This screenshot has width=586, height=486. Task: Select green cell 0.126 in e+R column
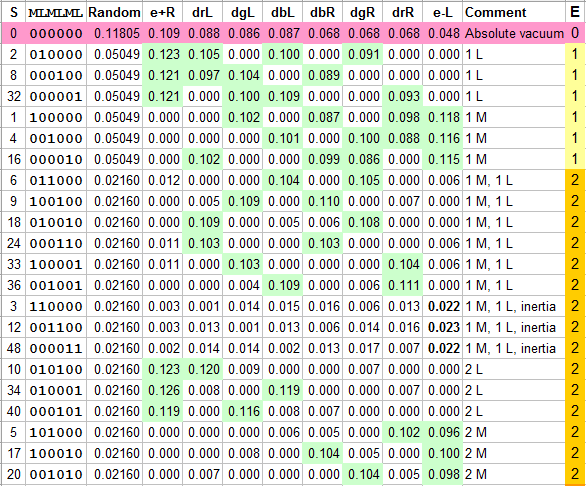163,390
